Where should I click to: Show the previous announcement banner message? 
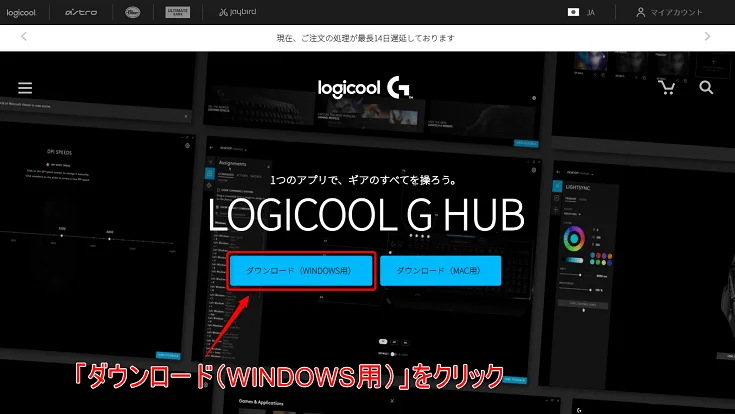(x=24, y=37)
